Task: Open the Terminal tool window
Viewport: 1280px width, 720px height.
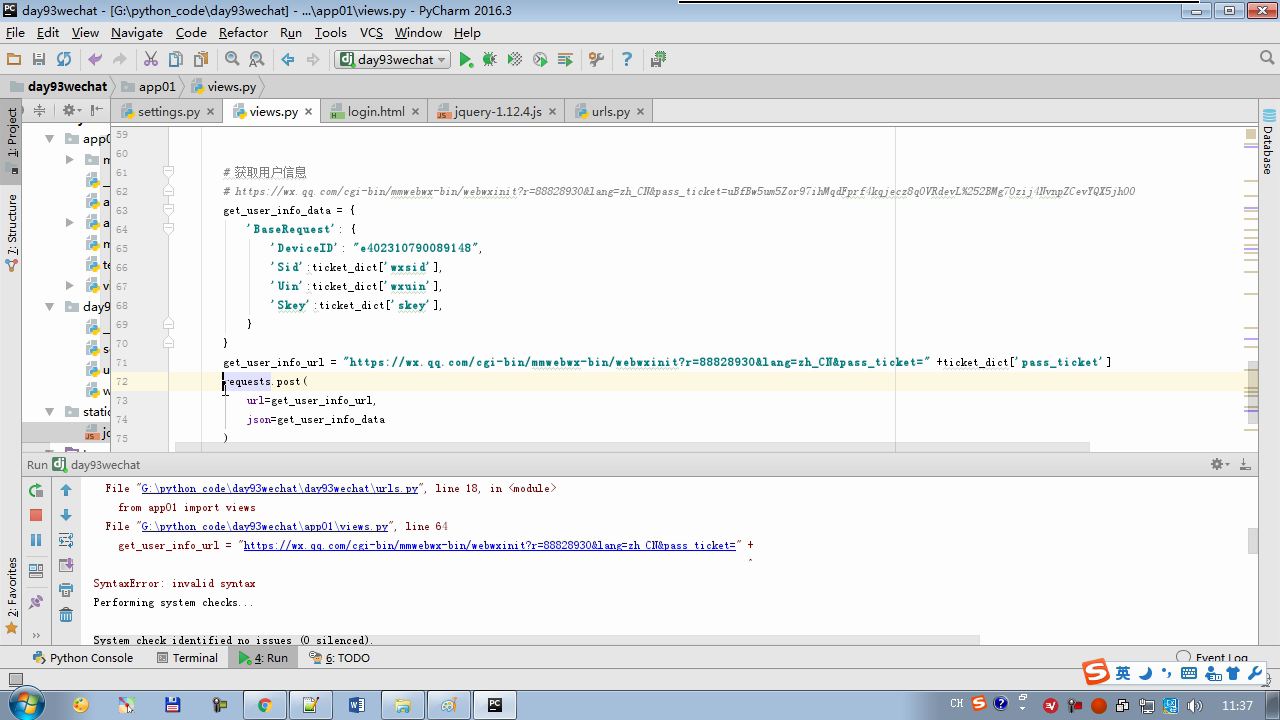Action: 187,658
